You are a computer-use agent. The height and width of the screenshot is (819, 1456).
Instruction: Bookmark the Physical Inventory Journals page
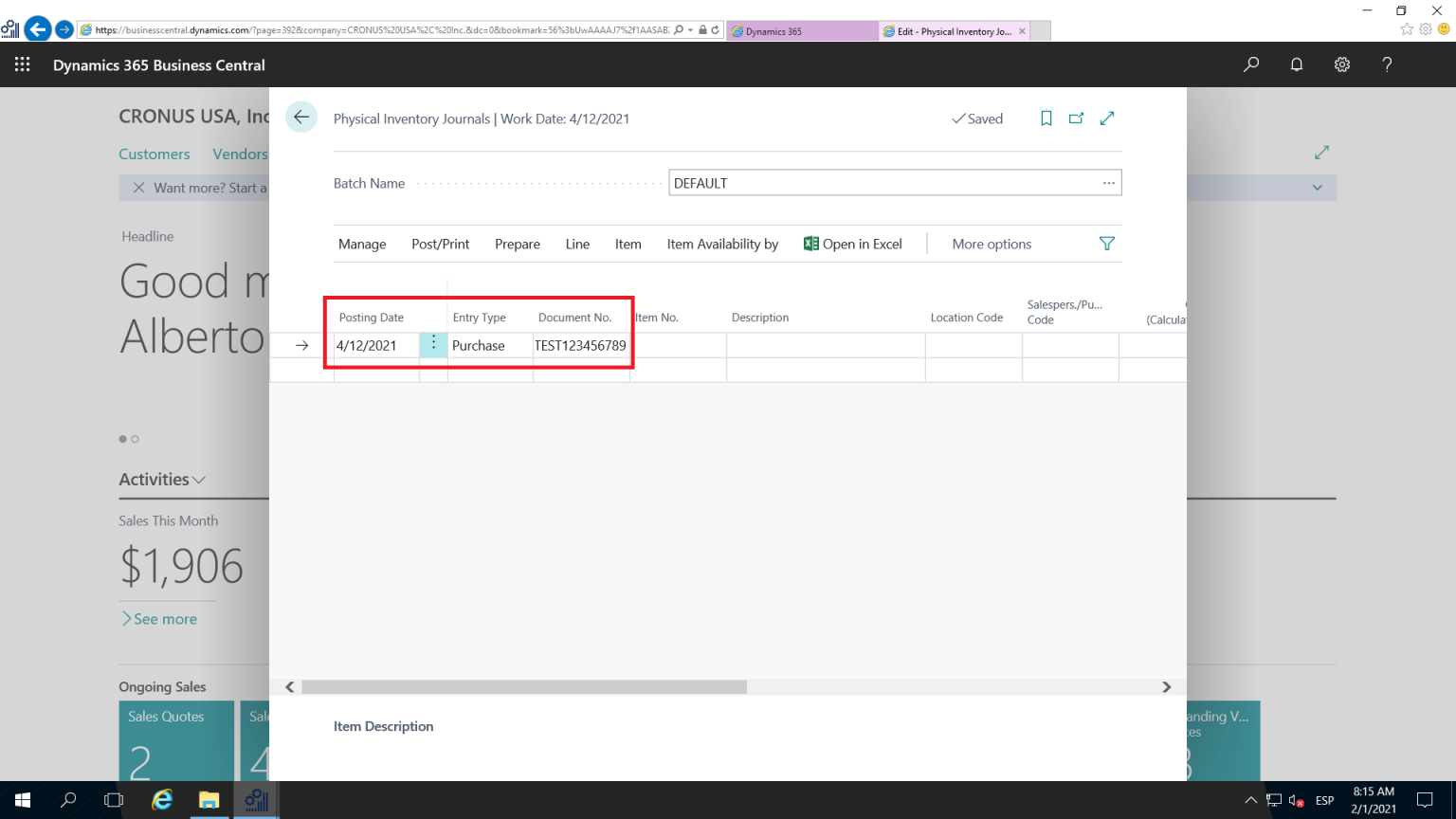click(x=1046, y=118)
